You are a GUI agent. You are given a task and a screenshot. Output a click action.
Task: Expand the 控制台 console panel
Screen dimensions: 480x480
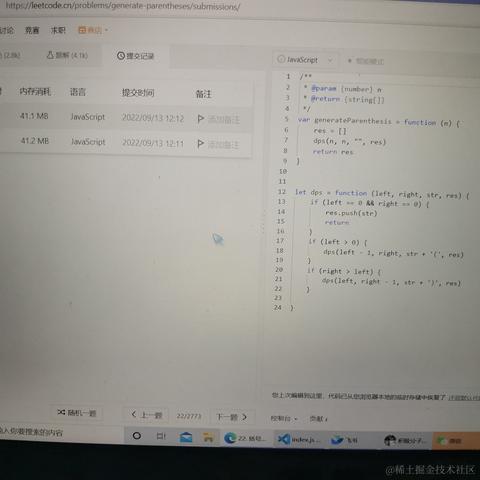[284, 418]
